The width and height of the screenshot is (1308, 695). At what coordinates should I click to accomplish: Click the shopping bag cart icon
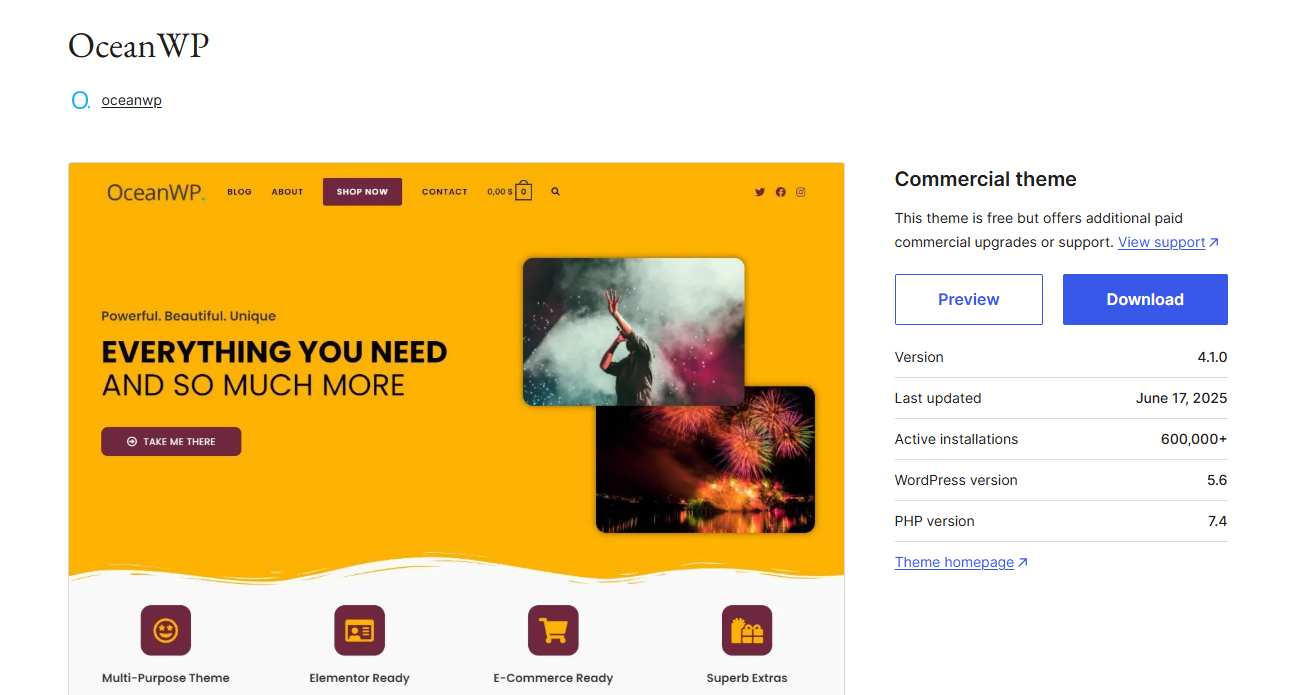click(x=523, y=191)
